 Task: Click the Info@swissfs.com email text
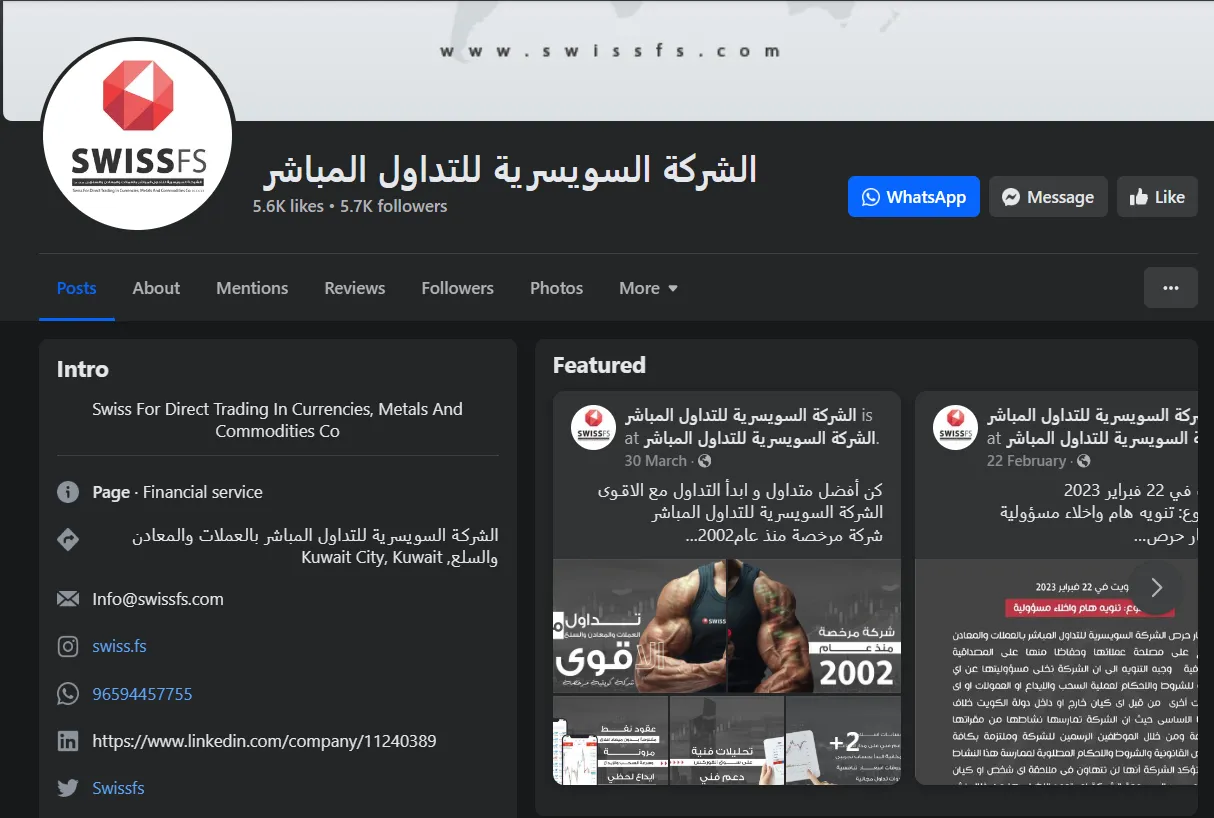[158, 599]
